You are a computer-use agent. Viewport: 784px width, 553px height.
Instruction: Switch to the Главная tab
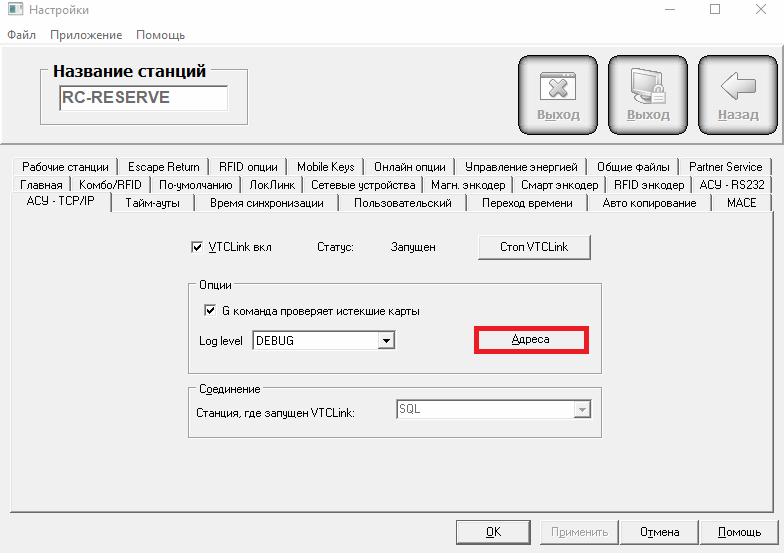[x=41, y=185]
